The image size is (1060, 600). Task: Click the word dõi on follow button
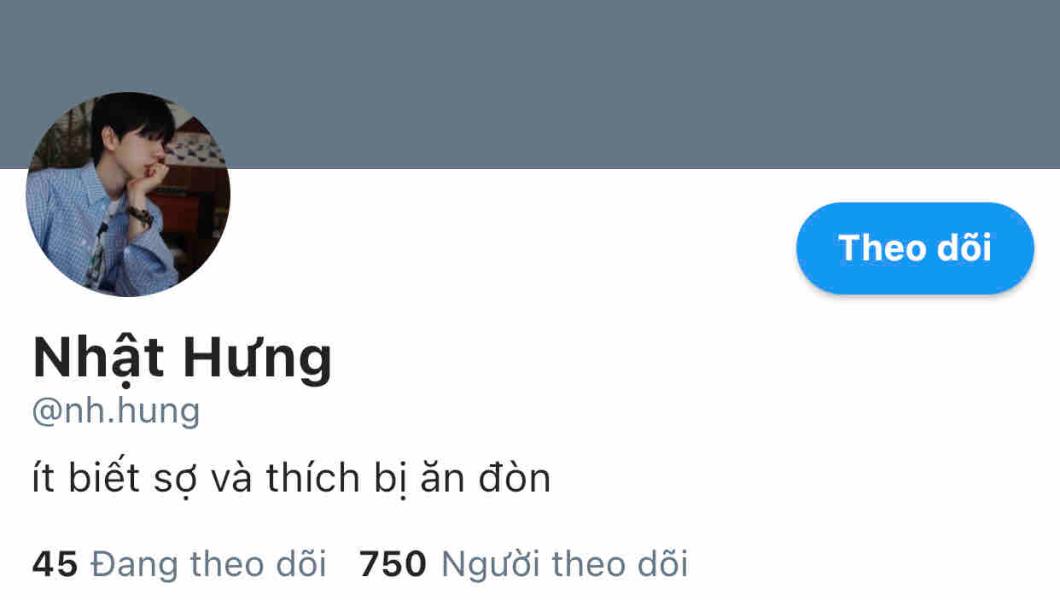[x=963, y=248]
